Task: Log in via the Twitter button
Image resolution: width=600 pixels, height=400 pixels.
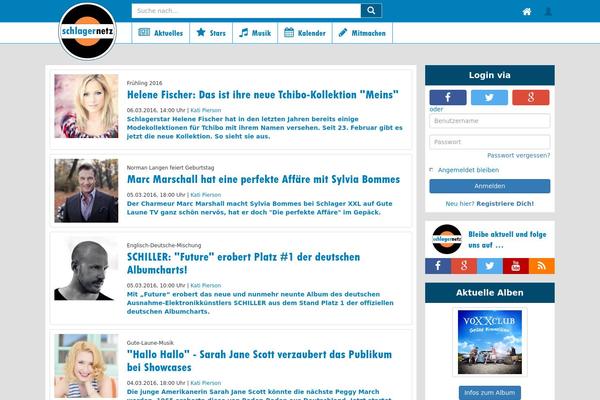Action: [489, 97]
